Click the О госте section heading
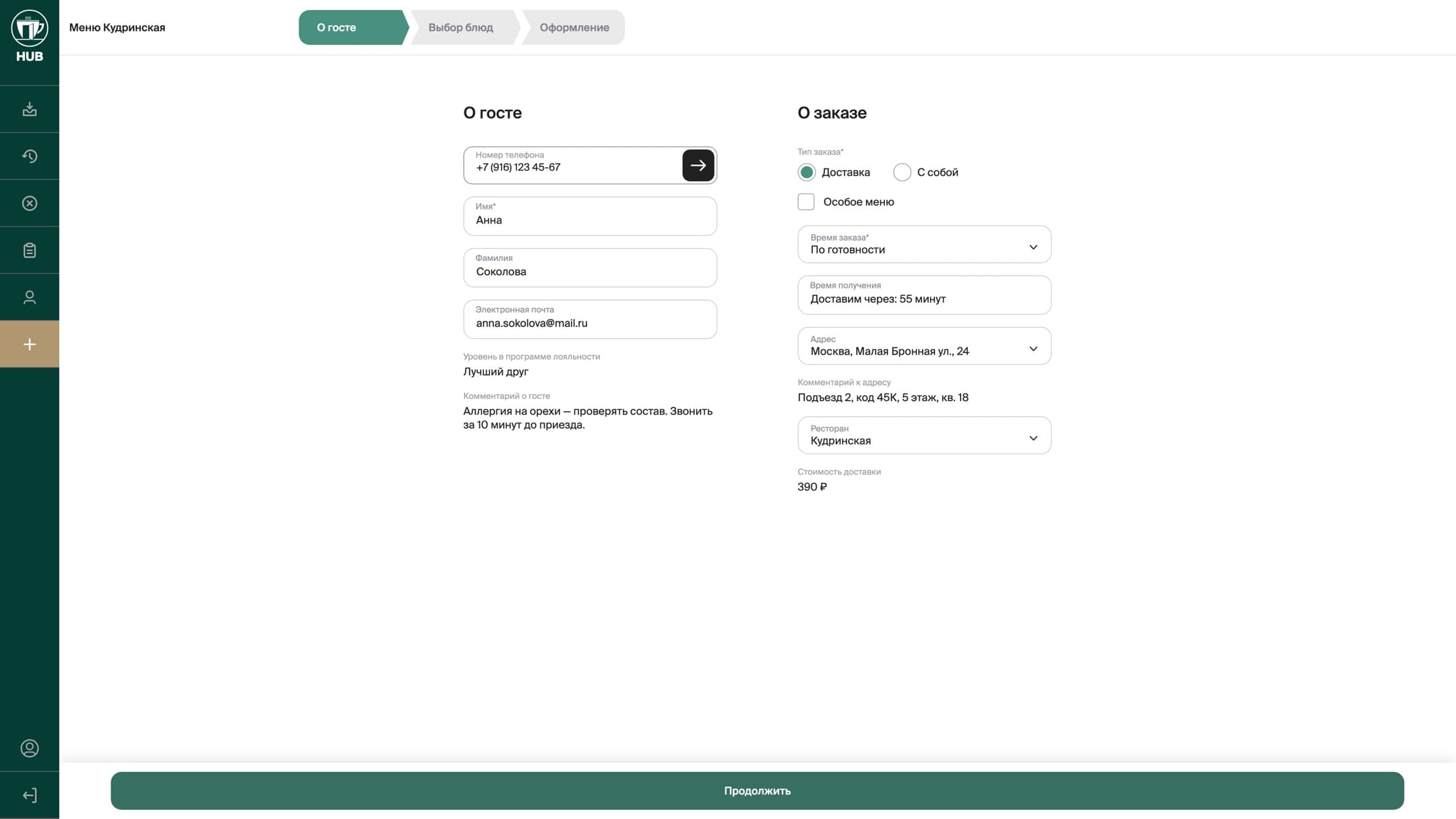 click(x=492, y=113)
